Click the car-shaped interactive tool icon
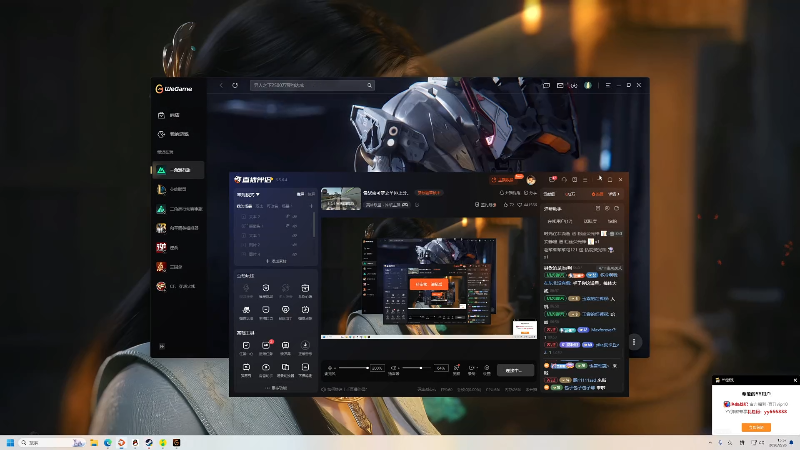The height and width of the screenshot is (450, 800). click(246, 312)
